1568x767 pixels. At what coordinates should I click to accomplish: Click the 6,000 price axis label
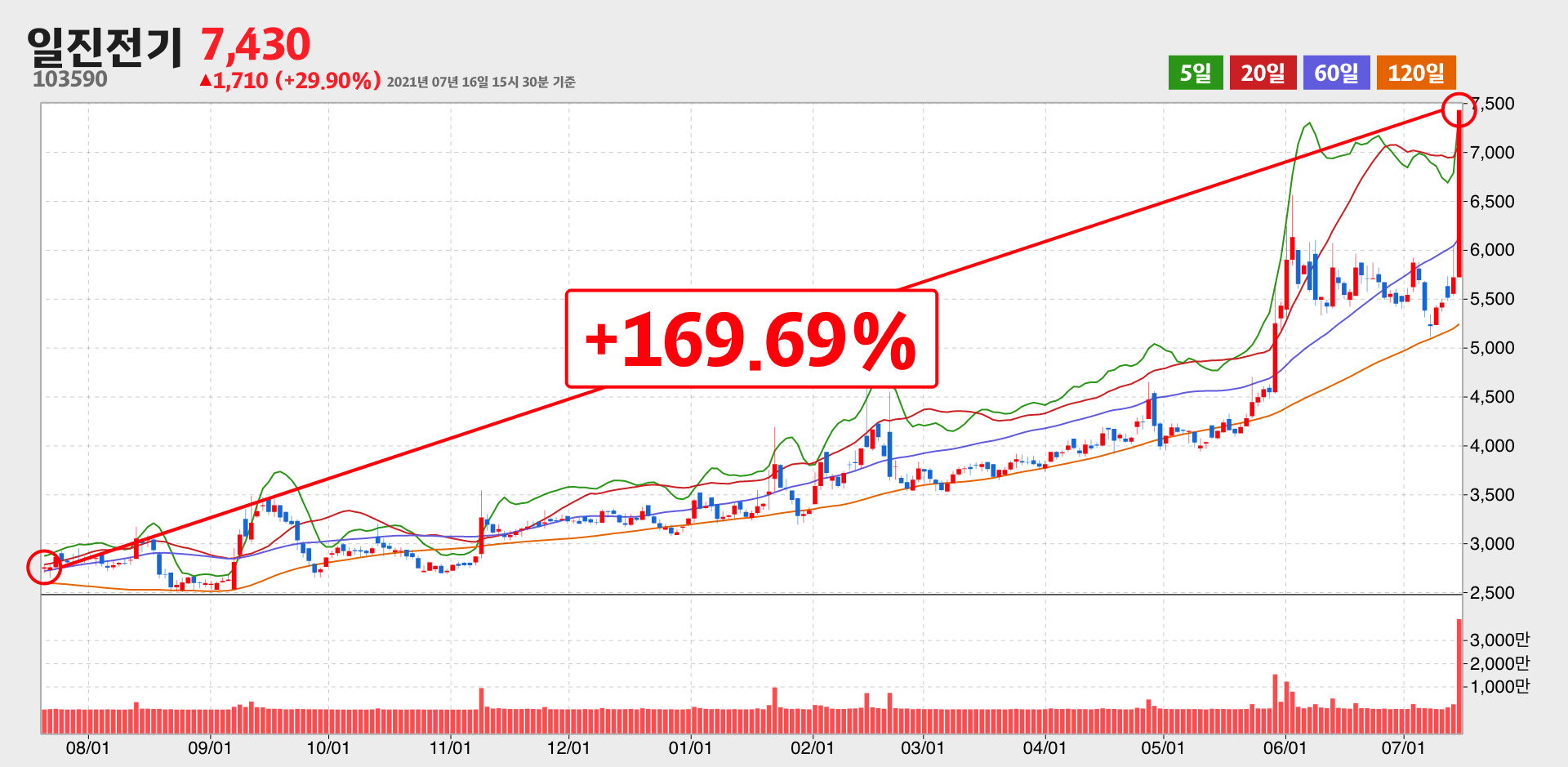point(1492,250)
